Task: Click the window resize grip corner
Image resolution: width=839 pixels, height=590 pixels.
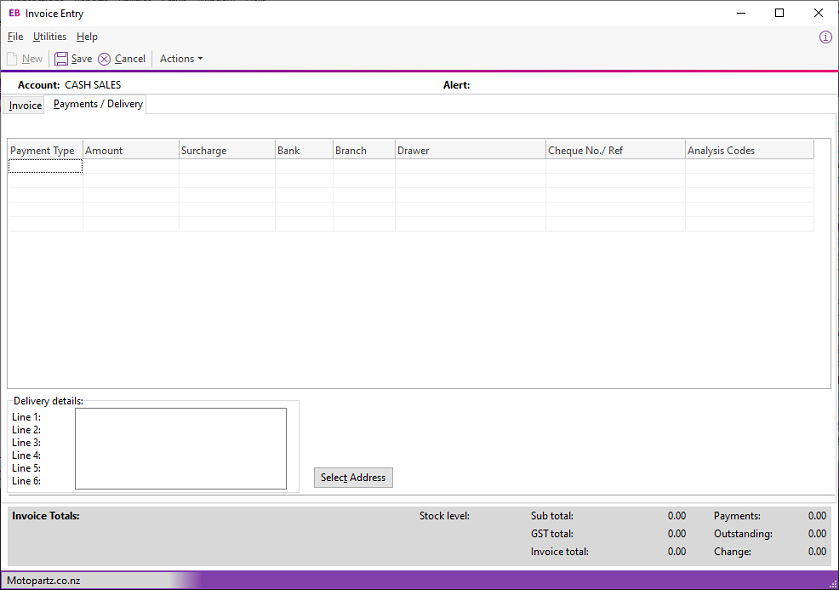Action: point(833,584)
